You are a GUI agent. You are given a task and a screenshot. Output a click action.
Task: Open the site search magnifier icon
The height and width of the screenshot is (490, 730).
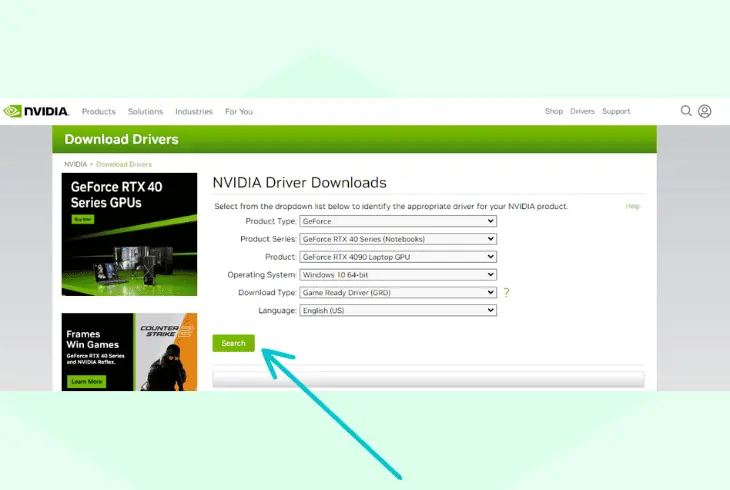(x=686, y=111)
